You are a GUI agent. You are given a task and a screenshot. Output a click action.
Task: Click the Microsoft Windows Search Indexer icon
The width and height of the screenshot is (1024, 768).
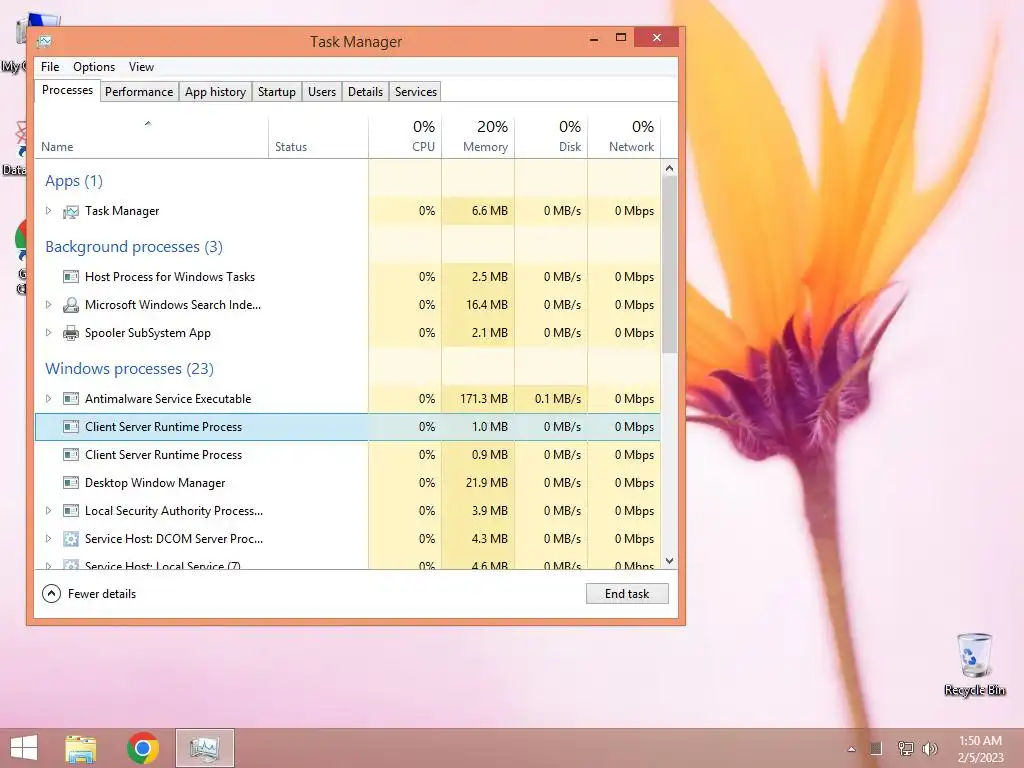click(71, 305)
